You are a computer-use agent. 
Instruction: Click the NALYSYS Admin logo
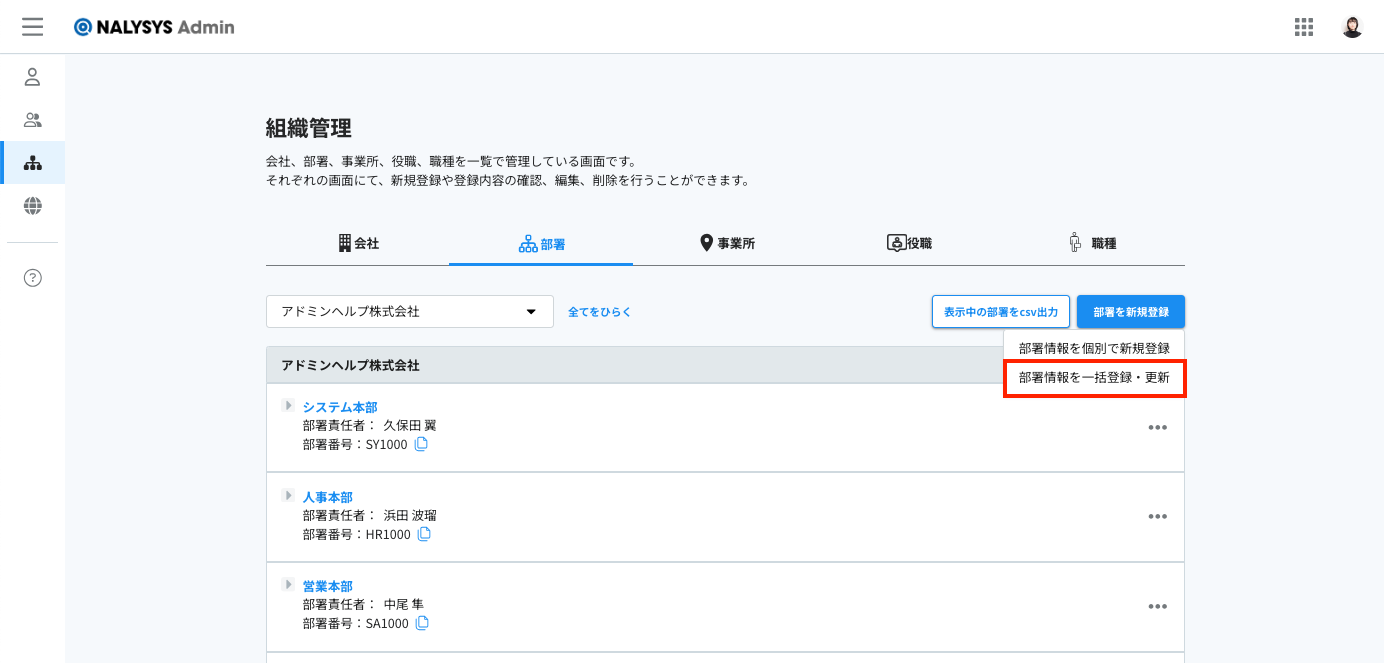coord(154,27)
